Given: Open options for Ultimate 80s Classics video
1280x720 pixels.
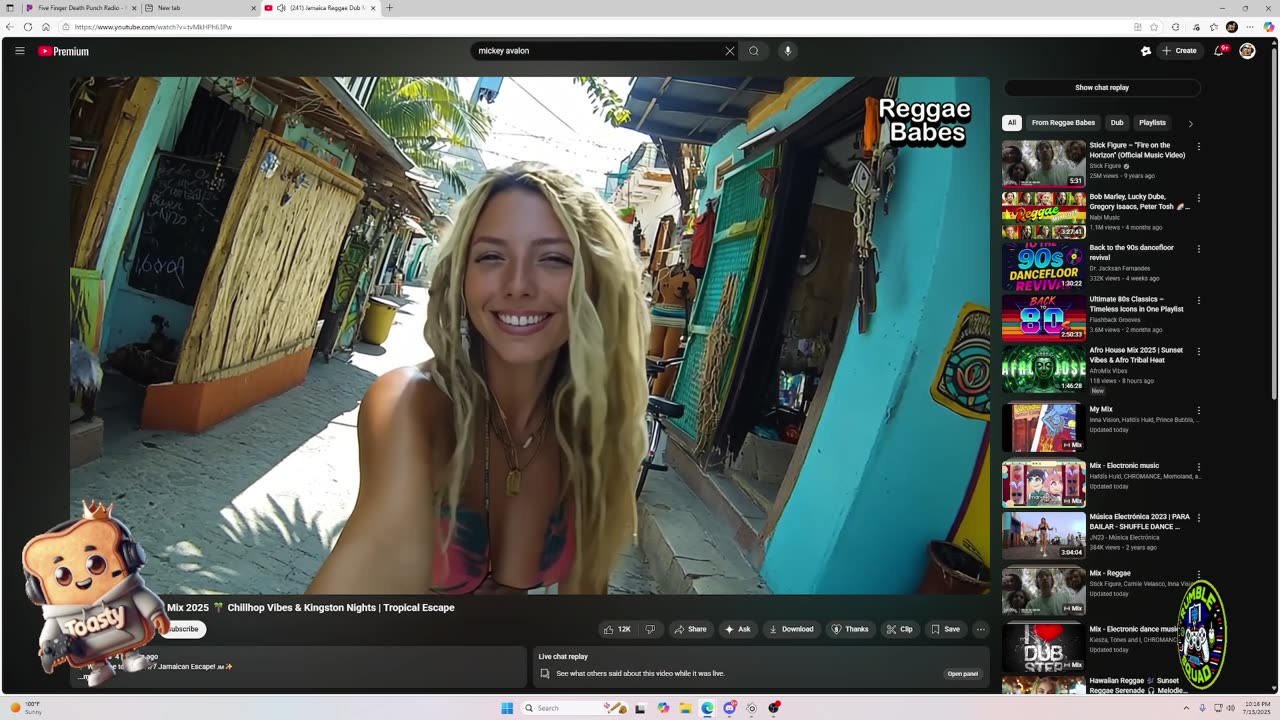Looking at the screenshot, I should click(1198, 300).
